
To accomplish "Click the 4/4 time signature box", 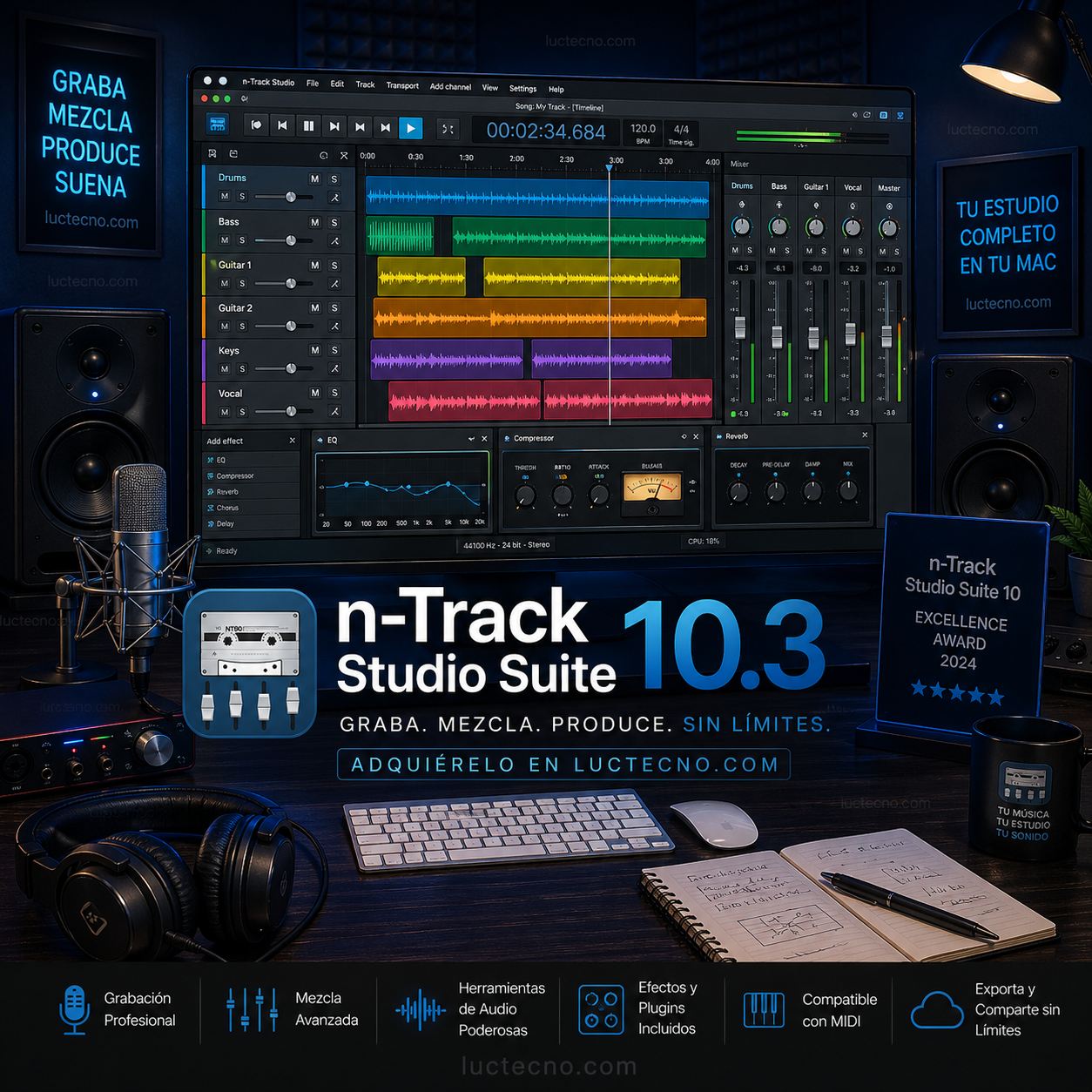I will click(681, 134).
